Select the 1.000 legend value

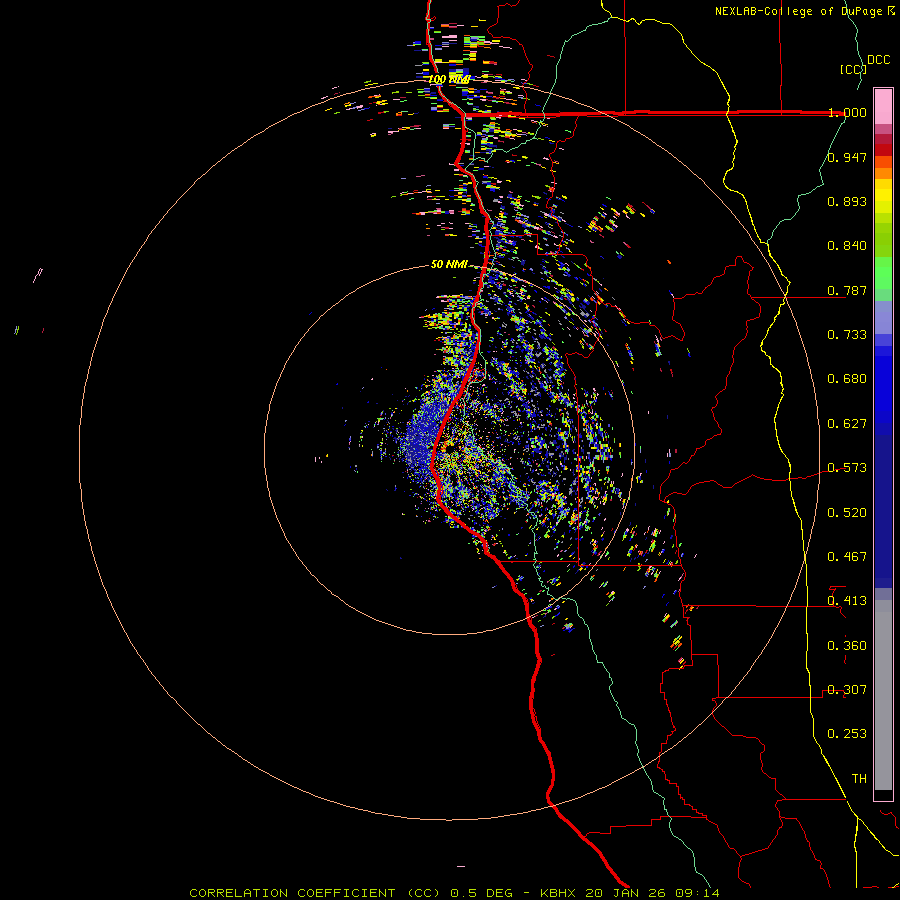tap(847, 112)
